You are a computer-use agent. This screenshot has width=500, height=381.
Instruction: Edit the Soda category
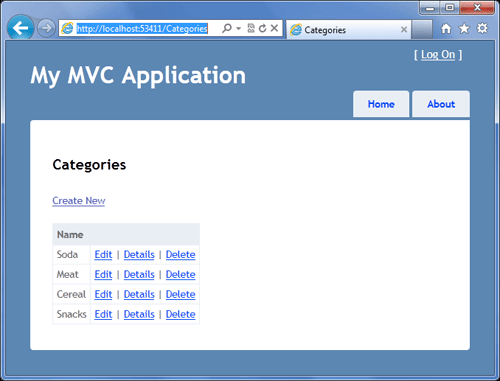tap(103, 255)
